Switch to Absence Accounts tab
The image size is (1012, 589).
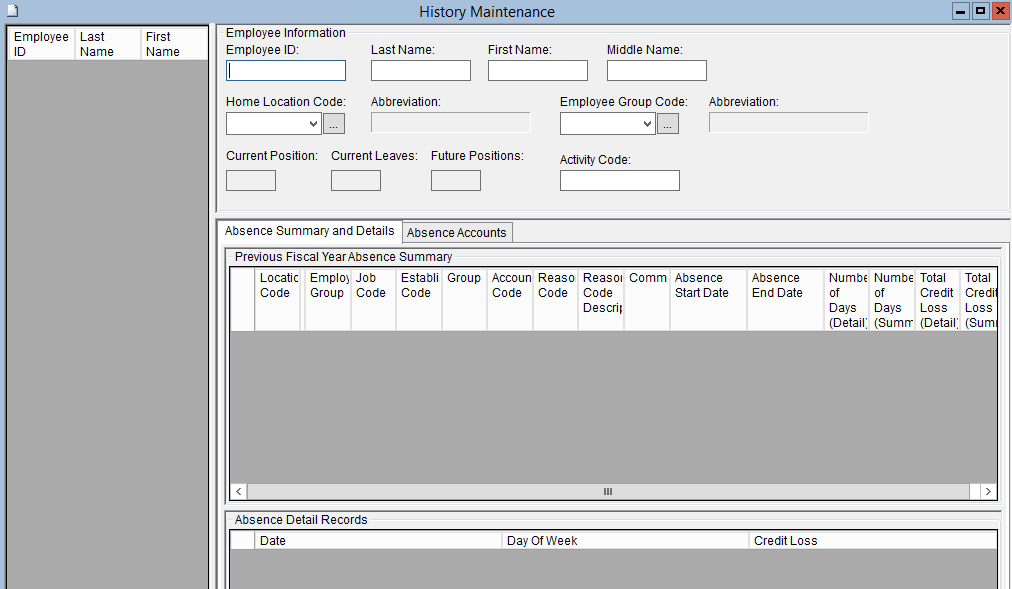click(457, 232)
